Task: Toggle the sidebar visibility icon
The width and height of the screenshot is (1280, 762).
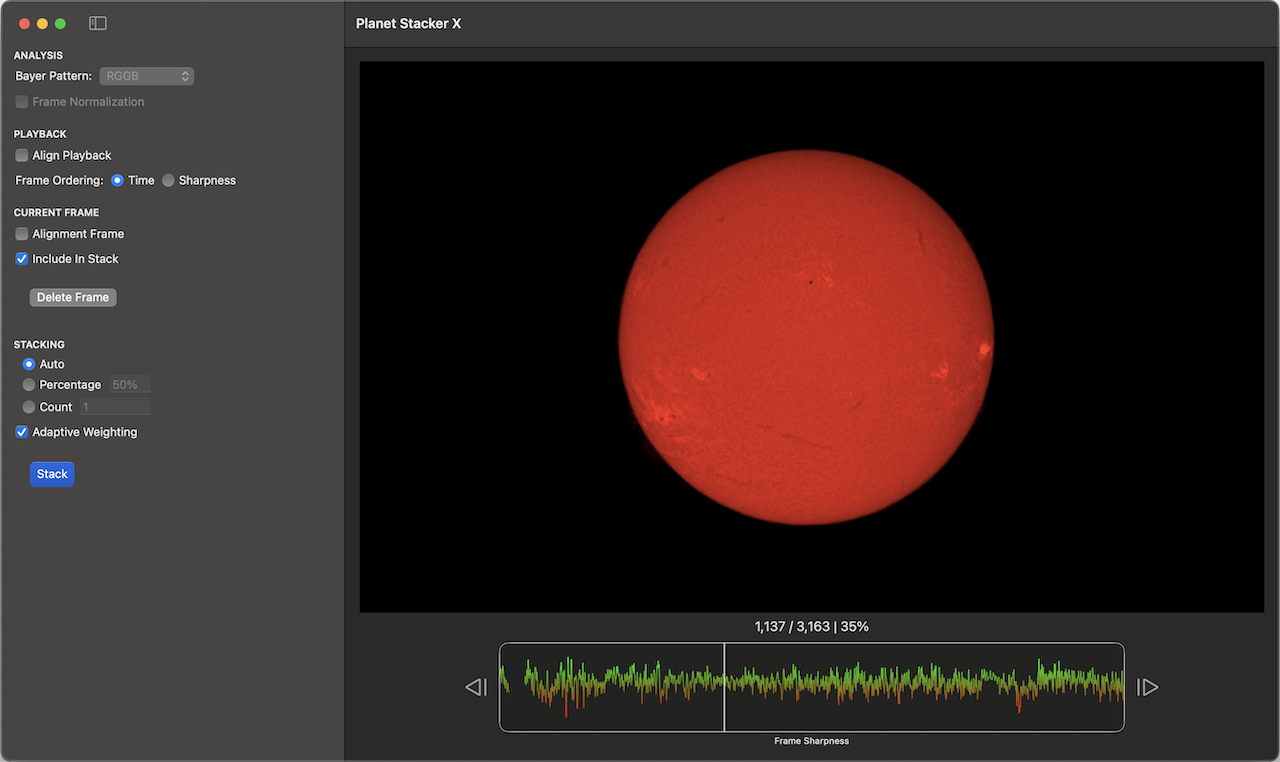Action: [x=97, y=23]
